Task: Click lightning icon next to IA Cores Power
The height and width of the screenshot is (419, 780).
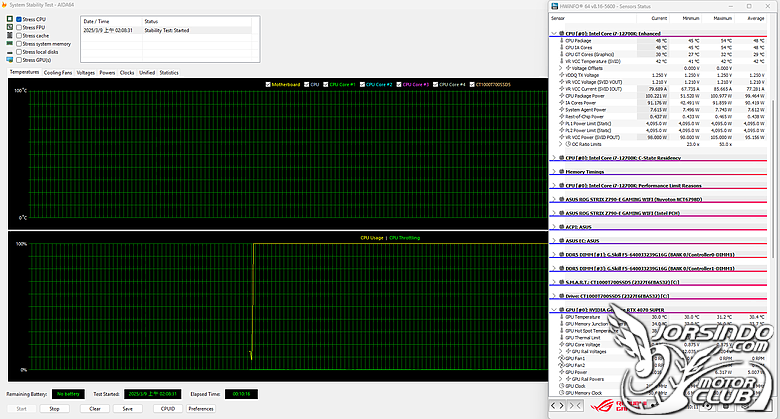Action: 562,103
